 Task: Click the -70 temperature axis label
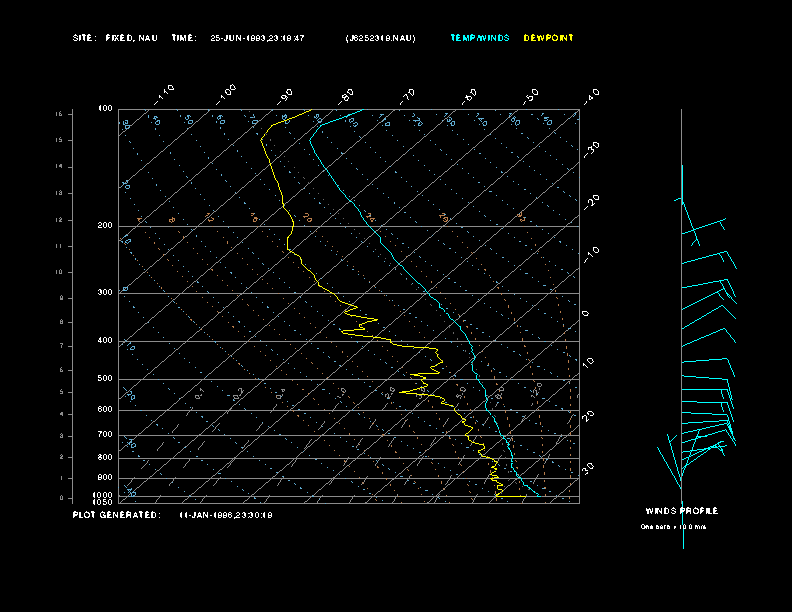tap(408, 96)
